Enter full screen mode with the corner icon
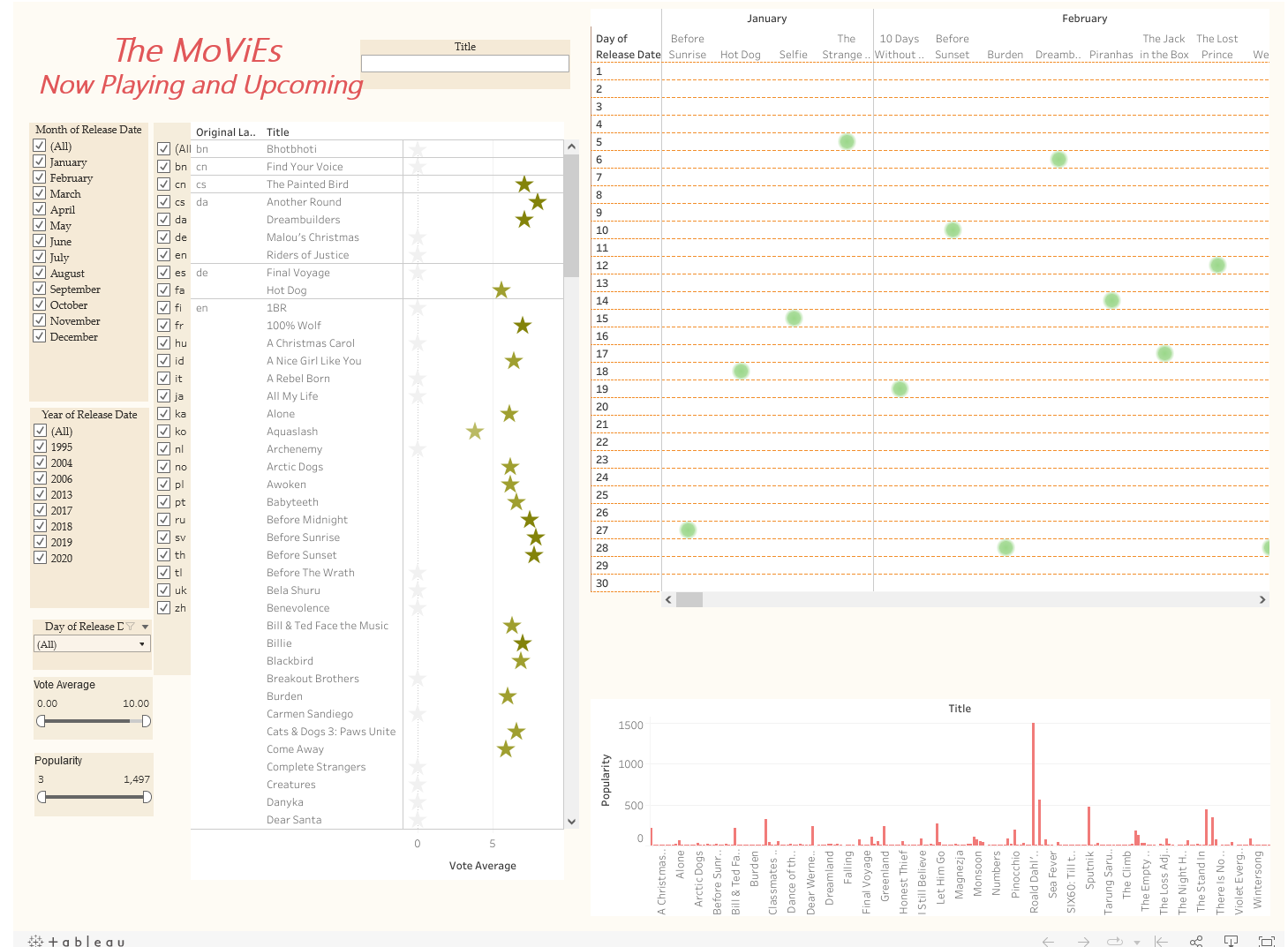 click(1266, 942)
